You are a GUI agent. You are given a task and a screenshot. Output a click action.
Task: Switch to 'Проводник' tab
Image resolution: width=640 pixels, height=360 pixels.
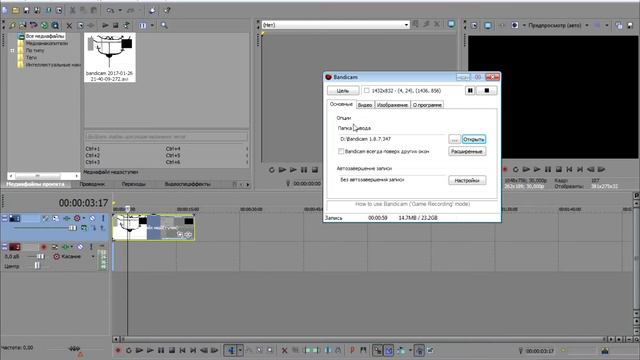click(x=92, y=184)
